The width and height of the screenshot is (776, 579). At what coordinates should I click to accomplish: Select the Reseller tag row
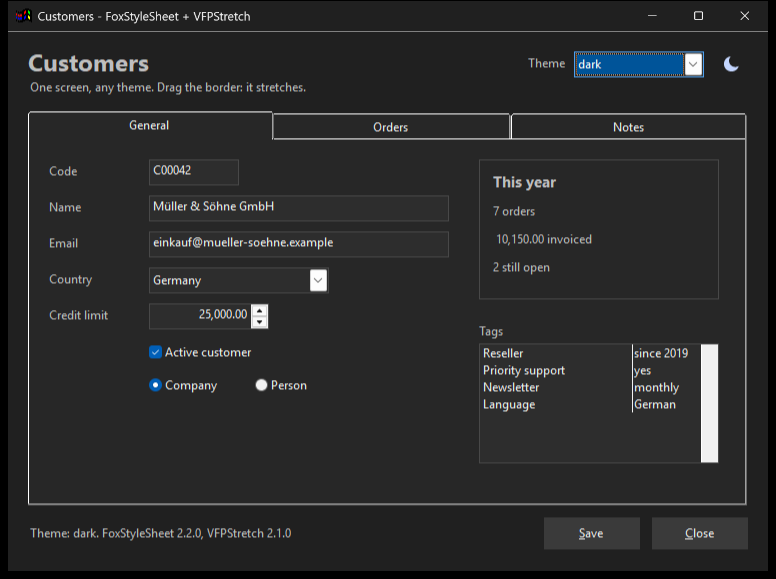point(592,353)
